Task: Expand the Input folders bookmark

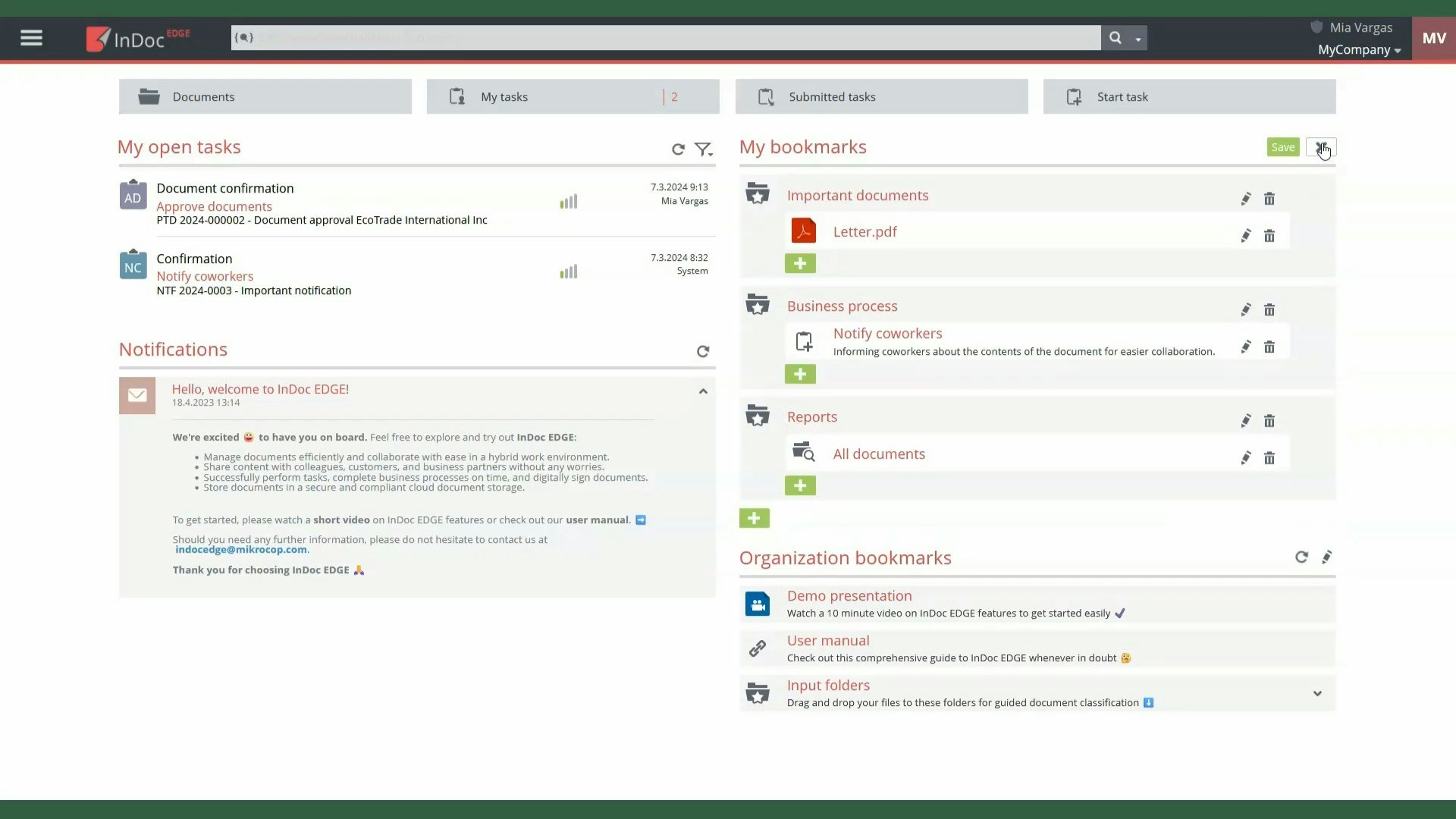Action: click(x=1317, y=693)
